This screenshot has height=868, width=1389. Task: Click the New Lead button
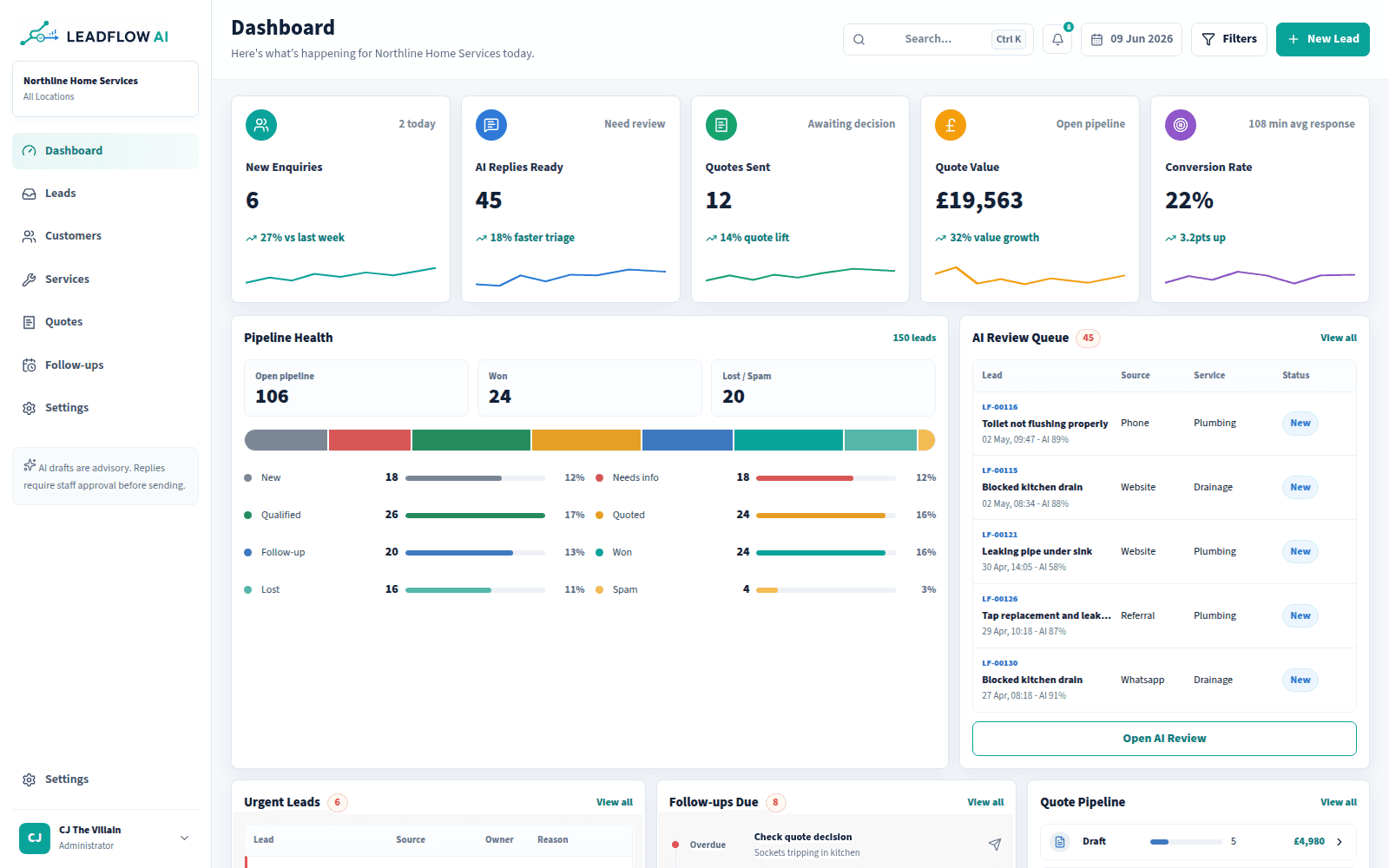(x=1322, y=39)
